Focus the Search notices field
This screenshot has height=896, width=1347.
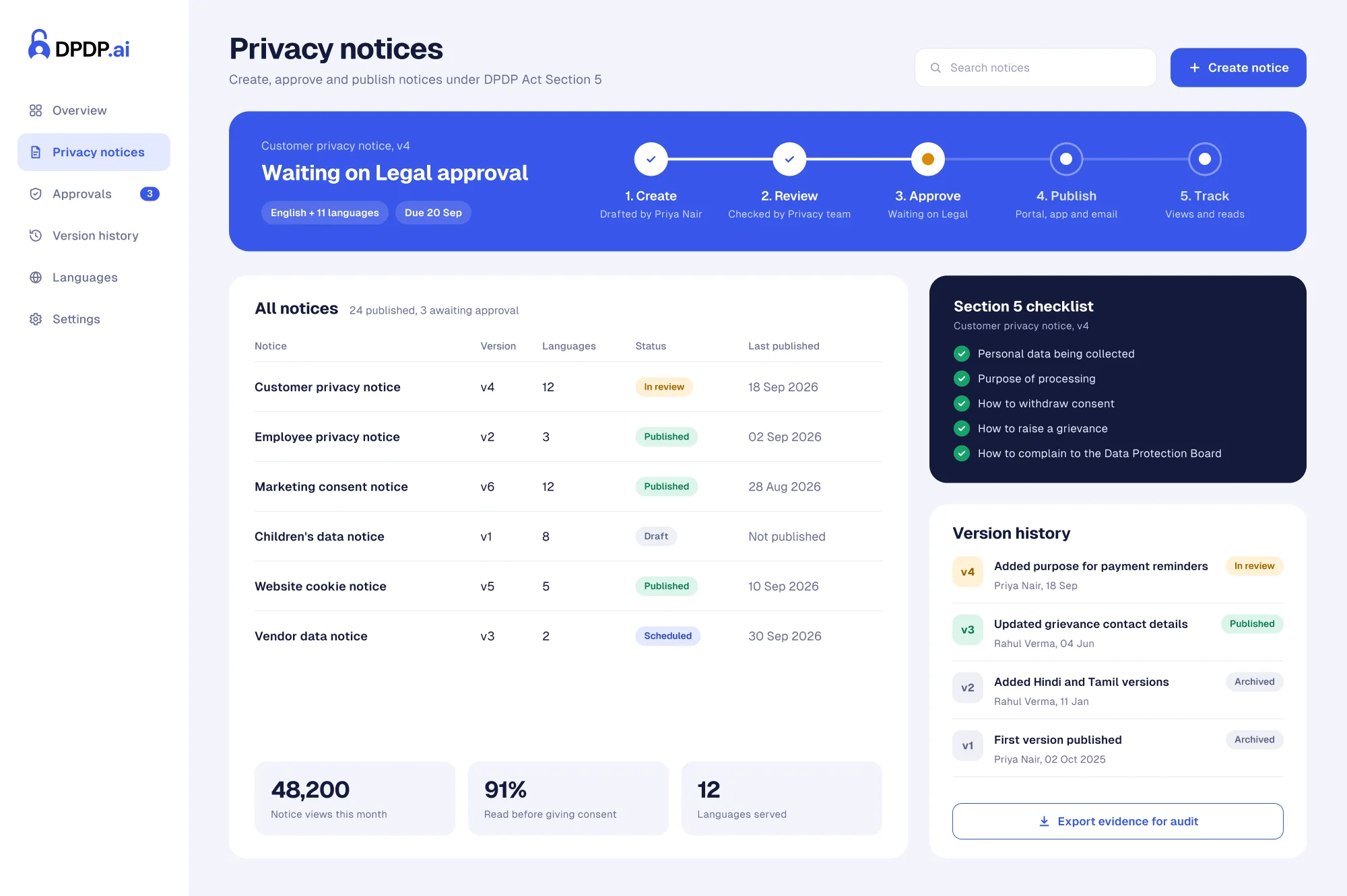point(1035,67)
